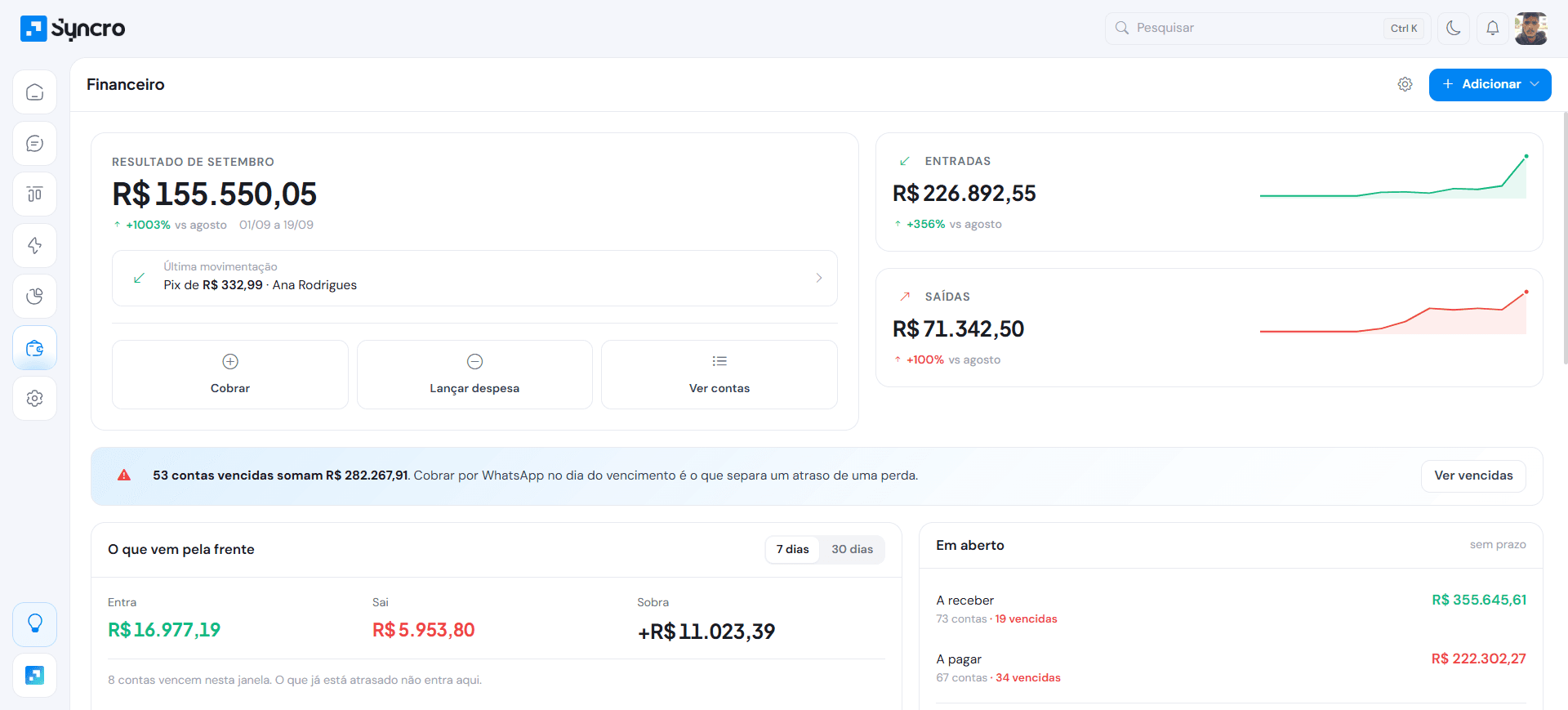
Task: Open the pie chart reports icon
Action: tap(34, 297)
